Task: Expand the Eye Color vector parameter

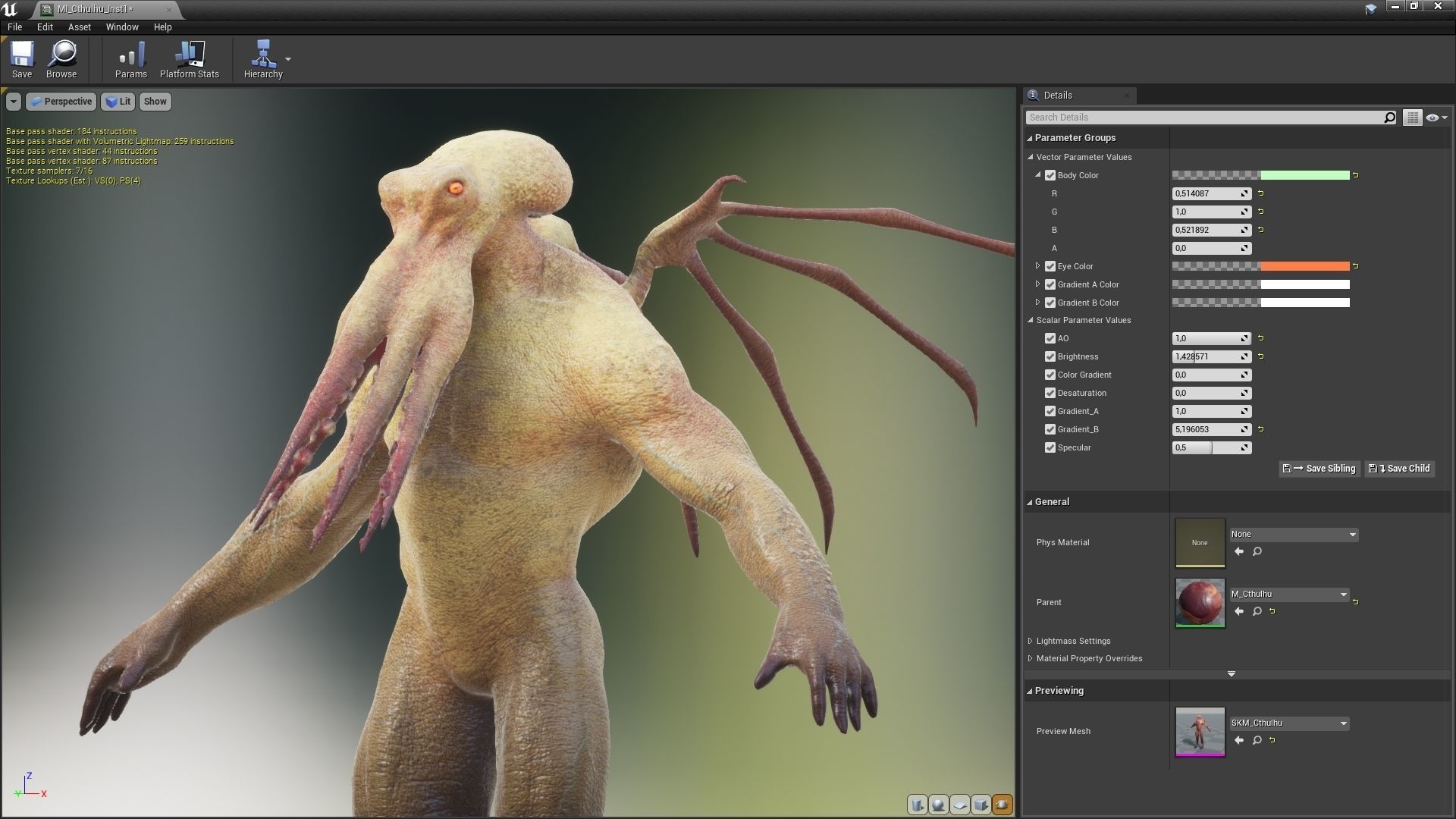Action: [x=1037, y=266]
